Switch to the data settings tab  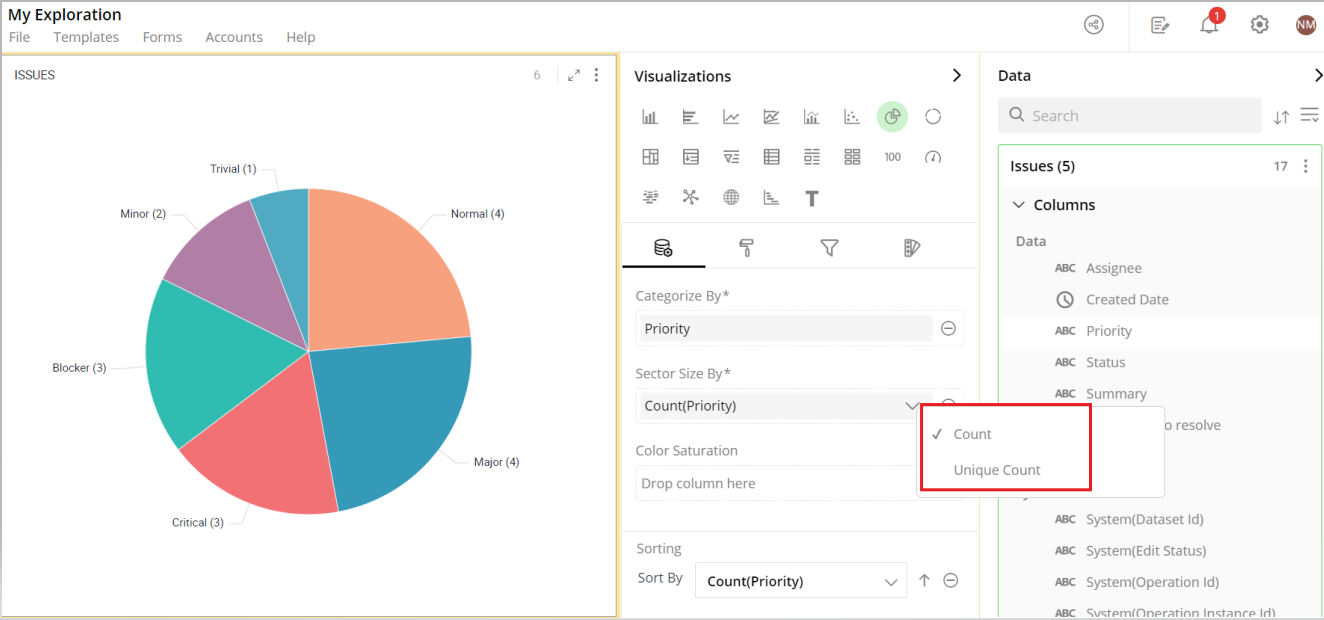pyautogui.click(x=663, y=248)
